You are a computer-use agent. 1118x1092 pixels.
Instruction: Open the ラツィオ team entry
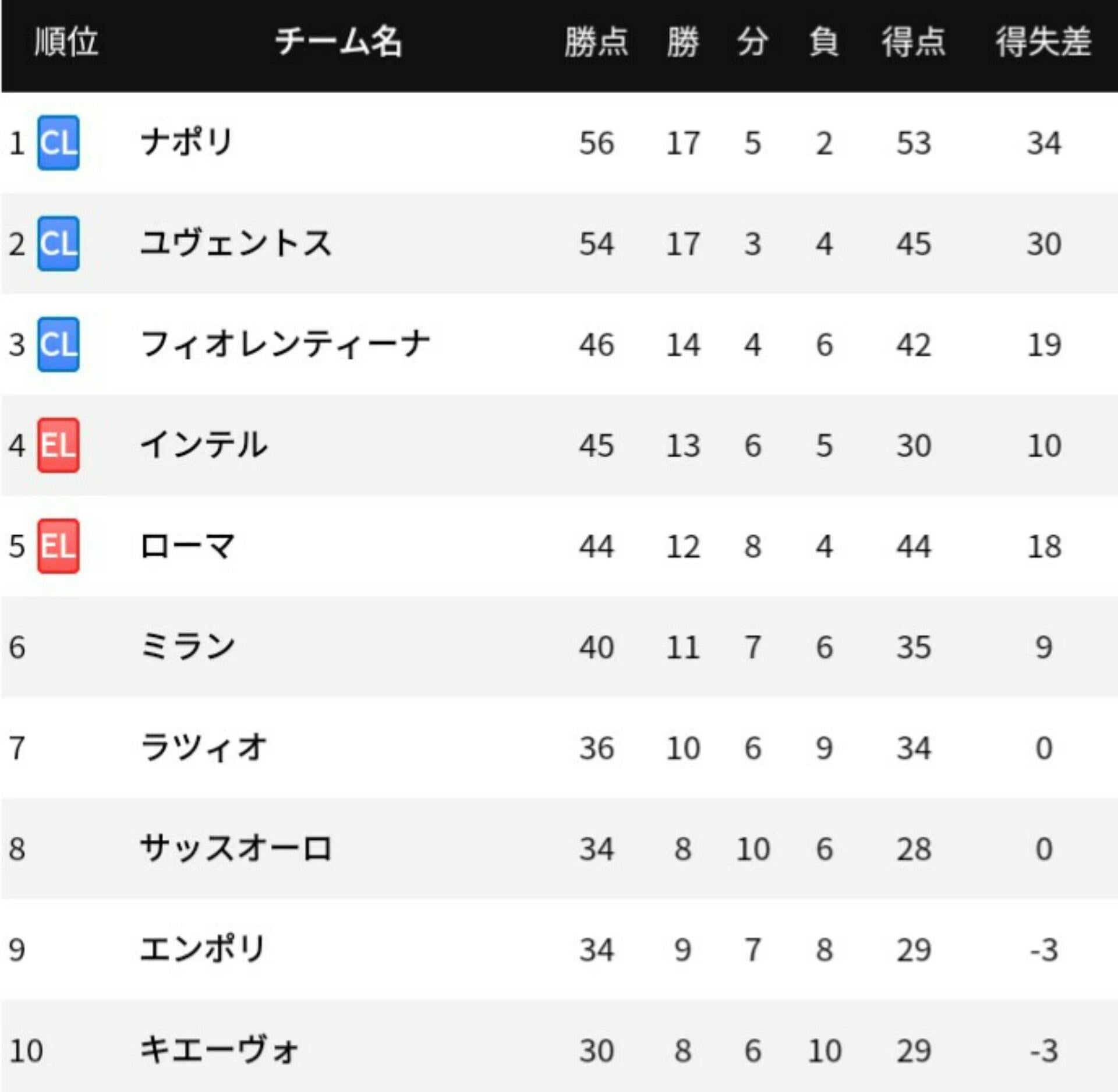pos(204,748)
